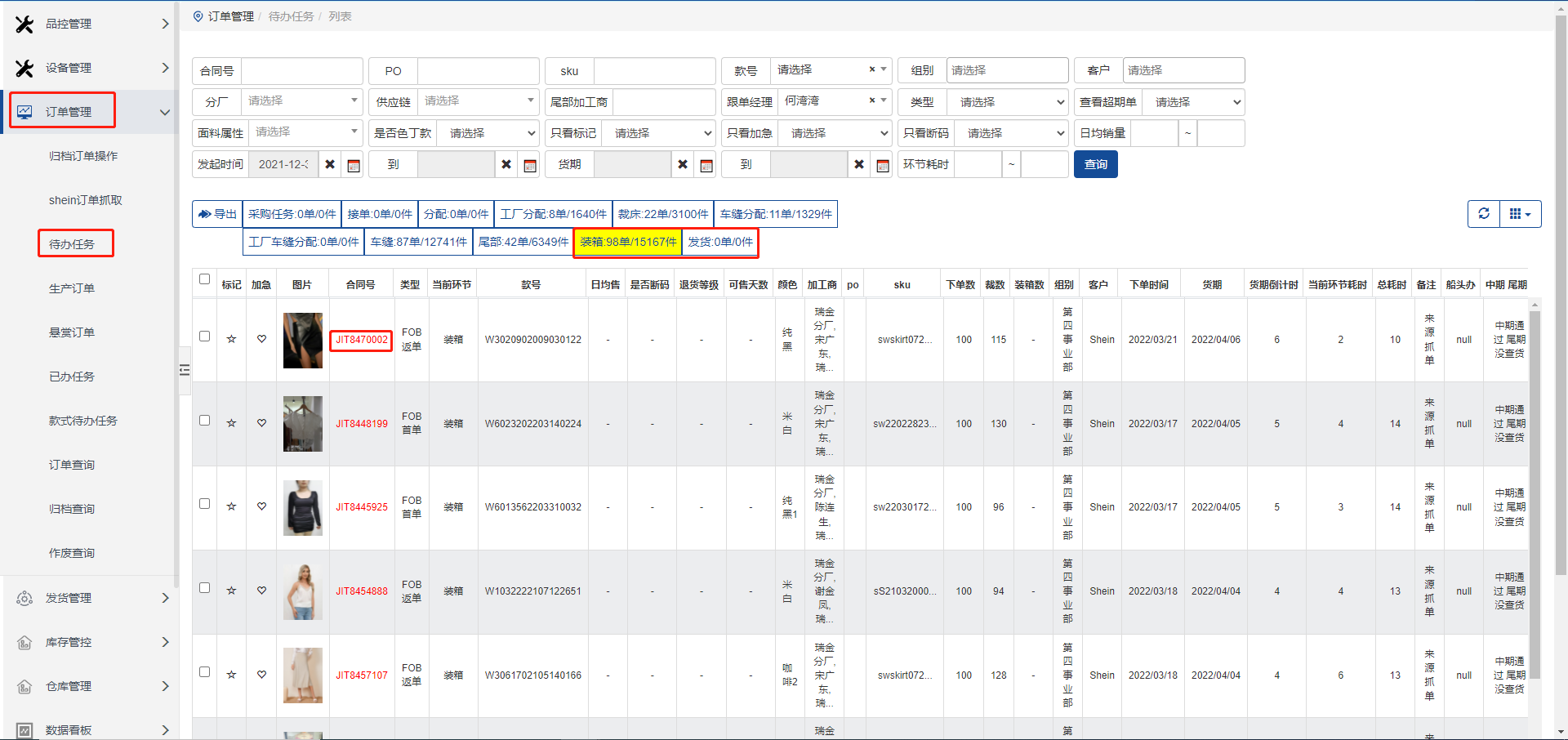The image size is (1568, 740).
Task: Click the 合同号 input field
Action: point(301,71)
